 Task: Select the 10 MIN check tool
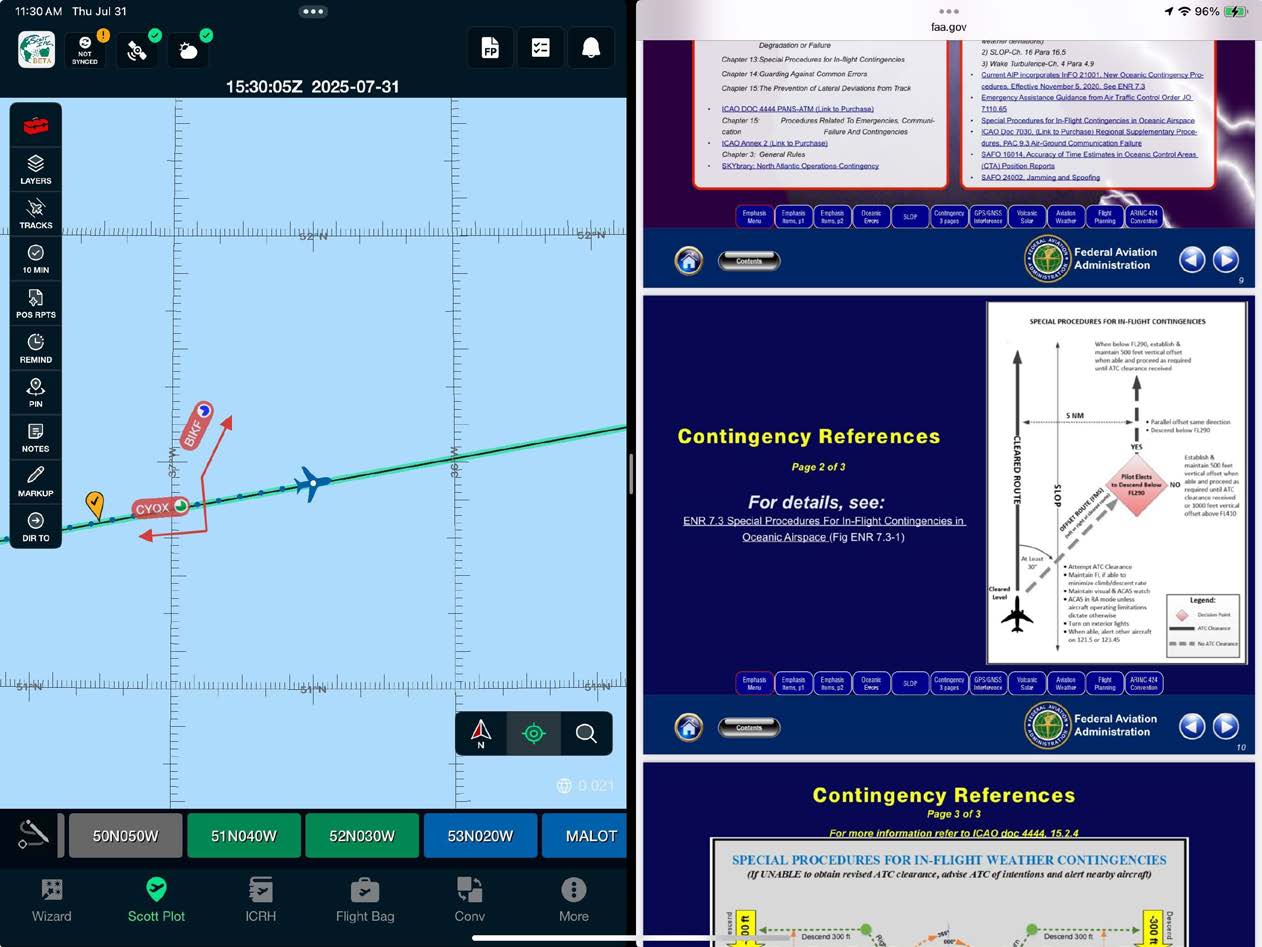(36, 259)
